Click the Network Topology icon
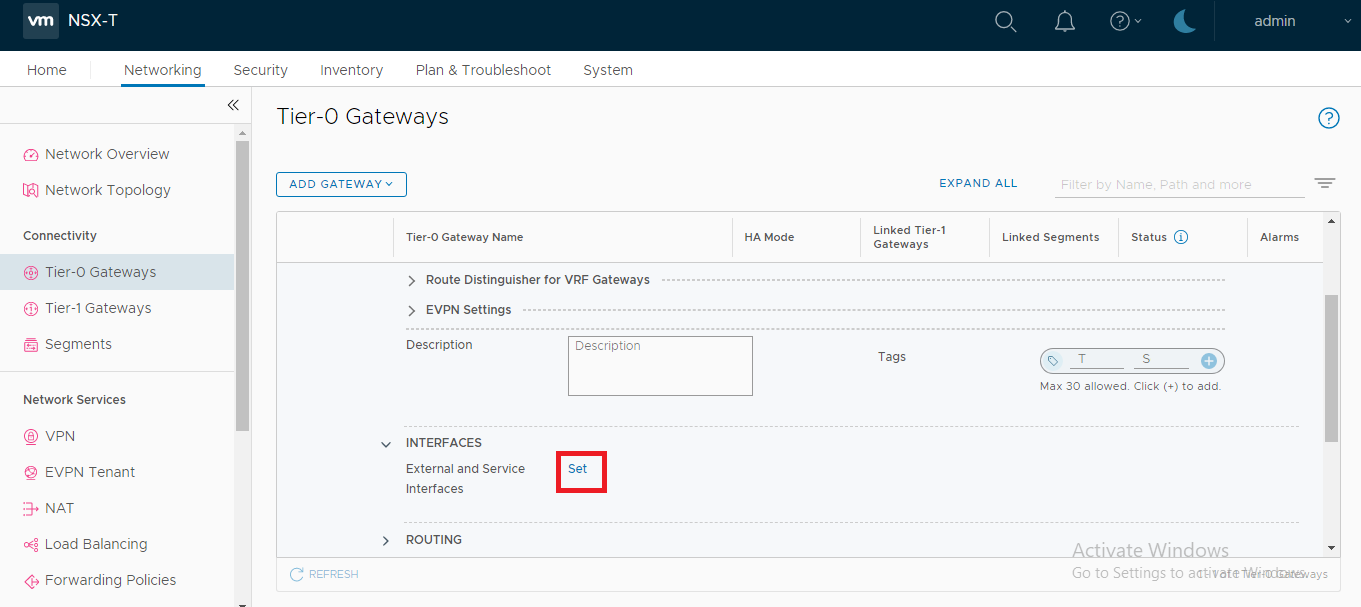 pos(30,191)
